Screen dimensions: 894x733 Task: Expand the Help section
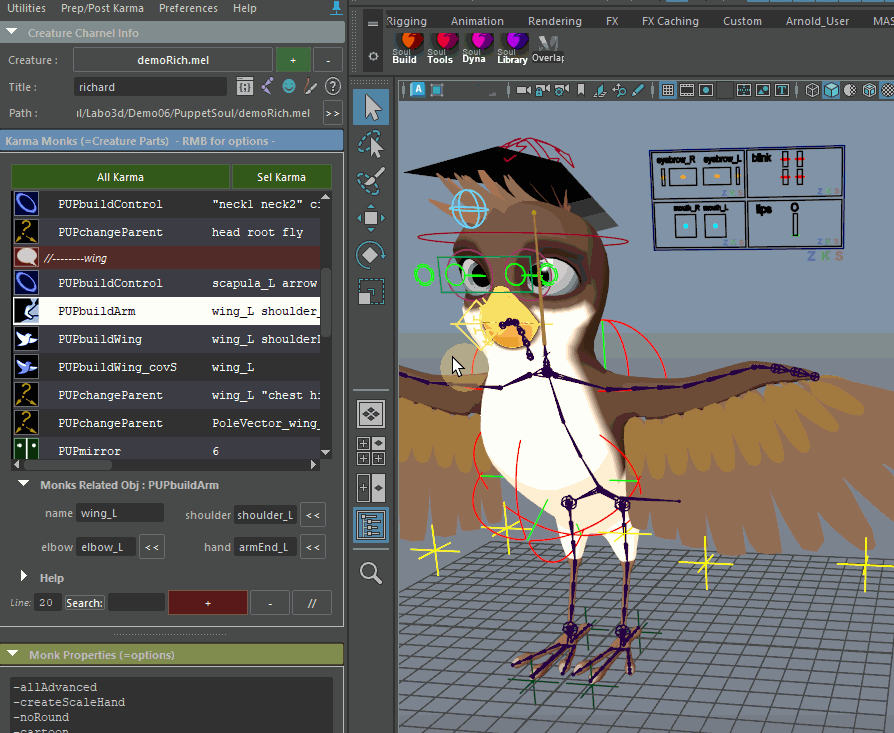coord(23,576)
